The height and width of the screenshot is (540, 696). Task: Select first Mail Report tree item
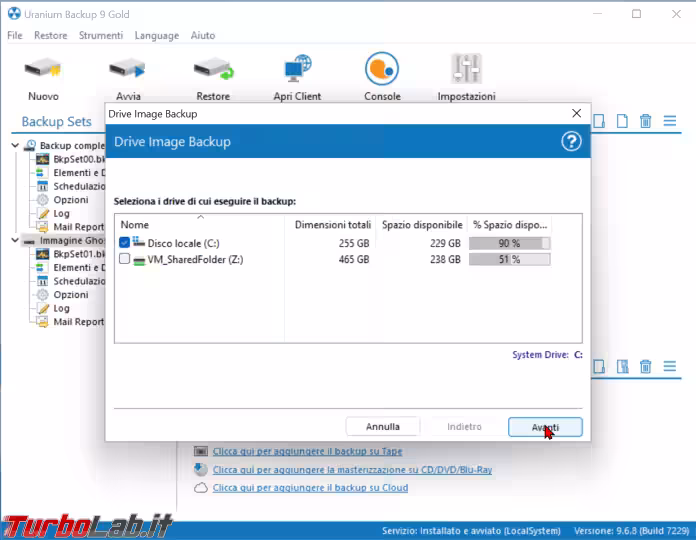tap(79, 227)
